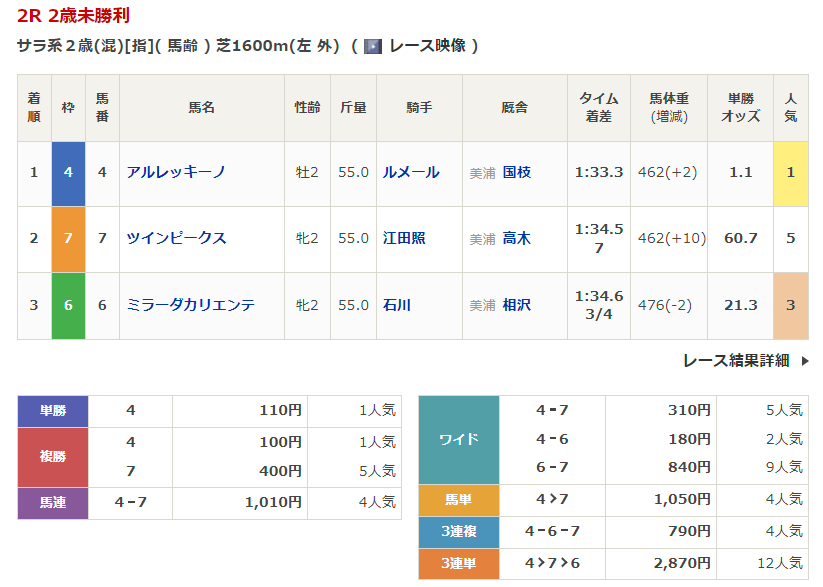
Task: Open horse アルレッキーノ profile
Action: [x=176, y=172]
